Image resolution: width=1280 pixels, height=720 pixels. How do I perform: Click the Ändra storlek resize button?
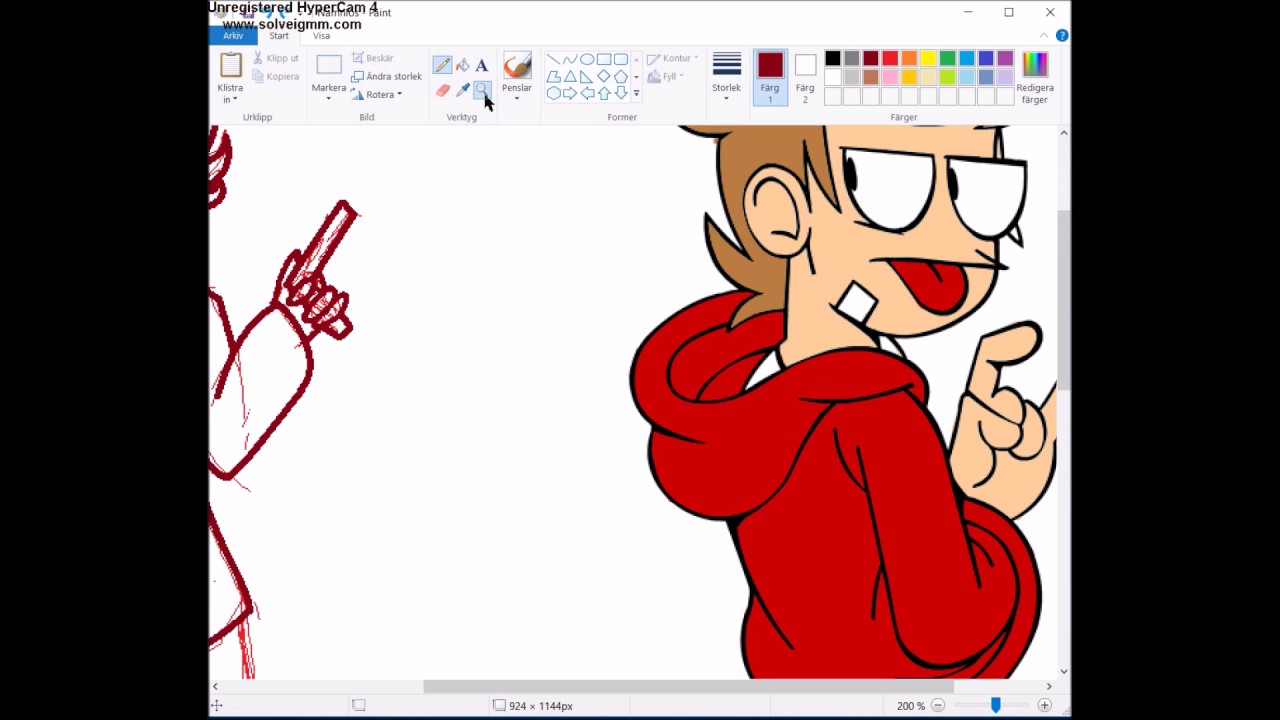386,76
